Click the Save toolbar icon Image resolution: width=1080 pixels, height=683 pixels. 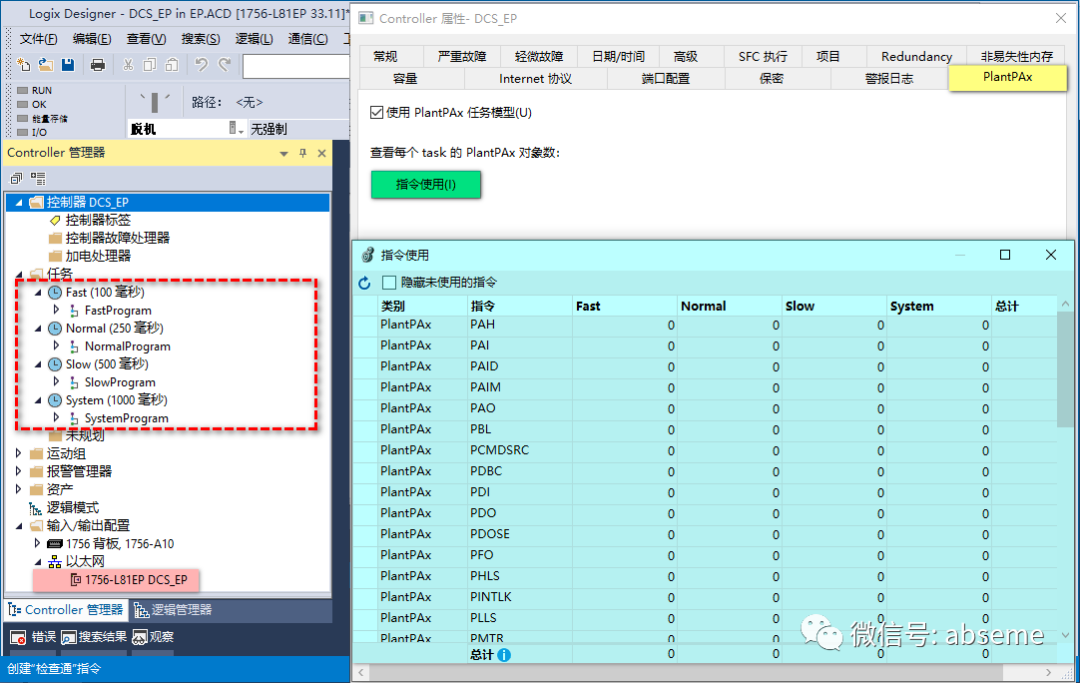68,65
